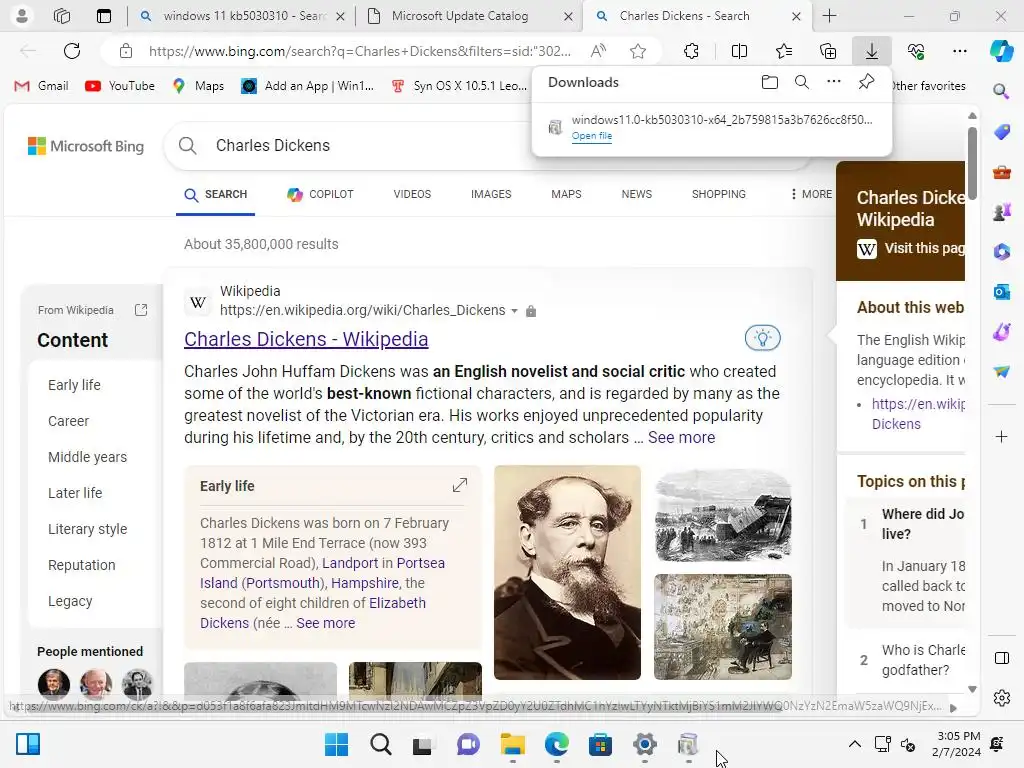Open Browser essentials heart icon
The image size is (1024, 768).
pos(916,51)
